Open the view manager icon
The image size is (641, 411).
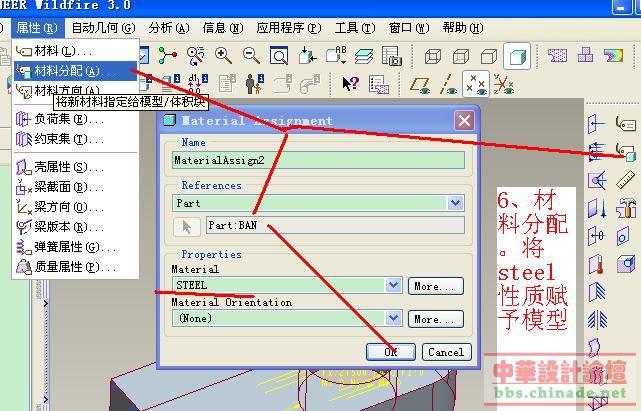(x=391, y=56)
